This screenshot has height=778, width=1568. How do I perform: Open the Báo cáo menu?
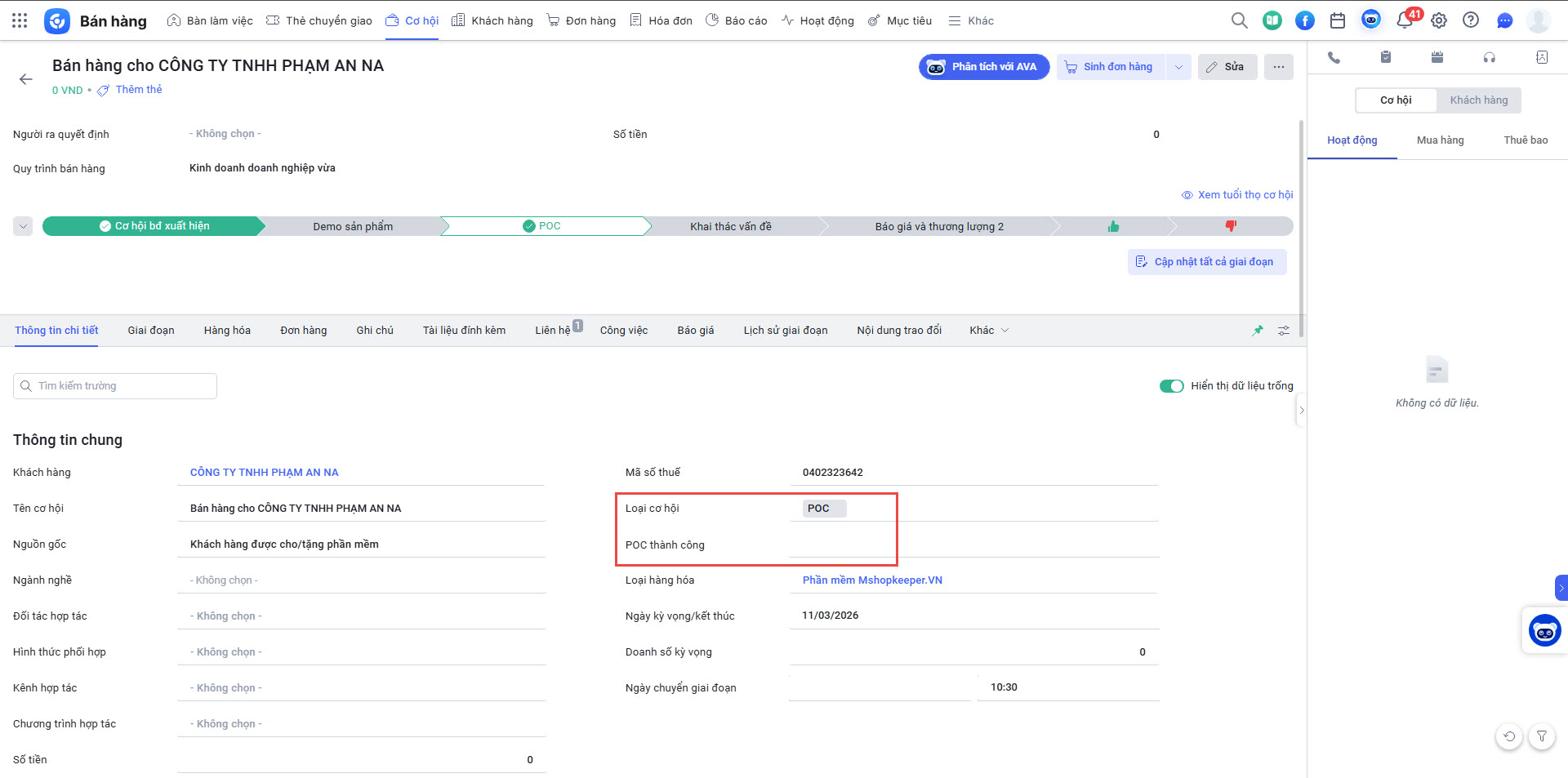click(x=736, y=20)
